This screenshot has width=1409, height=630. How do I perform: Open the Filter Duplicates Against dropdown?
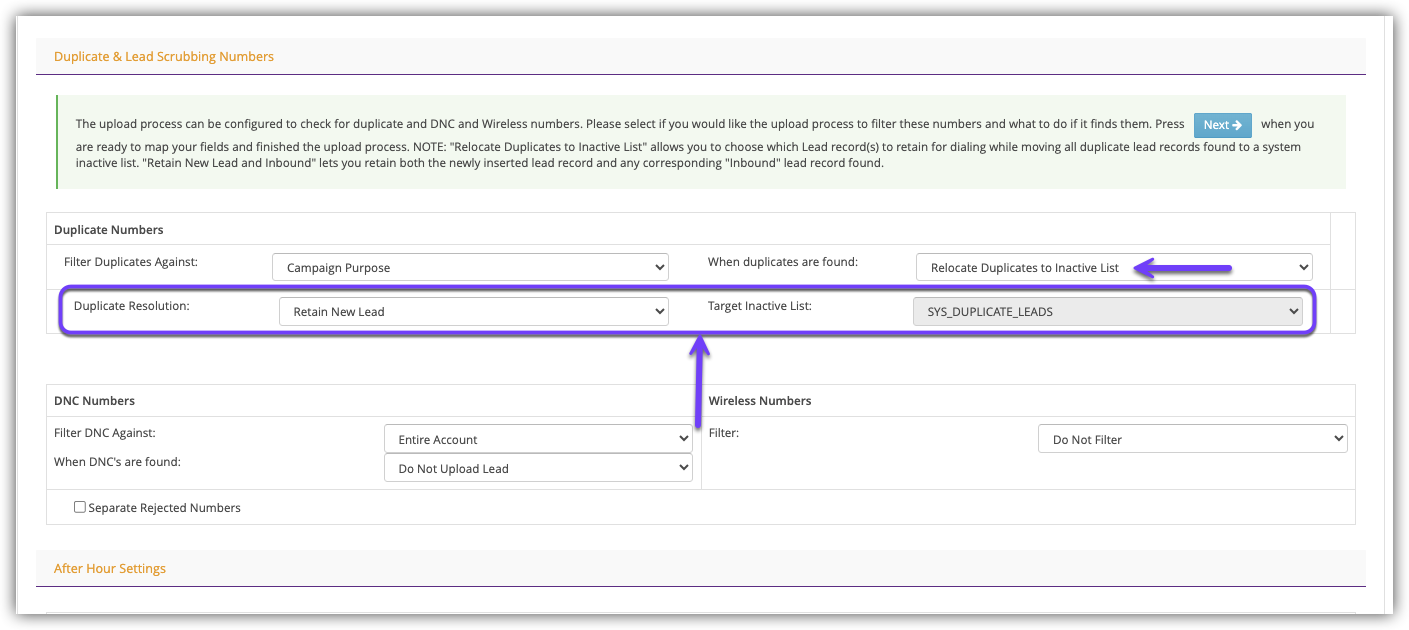470,267
